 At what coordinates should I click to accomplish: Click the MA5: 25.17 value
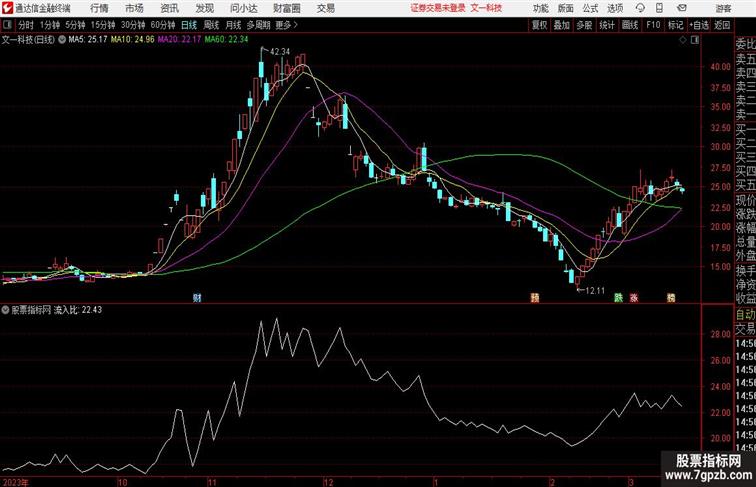88,40
